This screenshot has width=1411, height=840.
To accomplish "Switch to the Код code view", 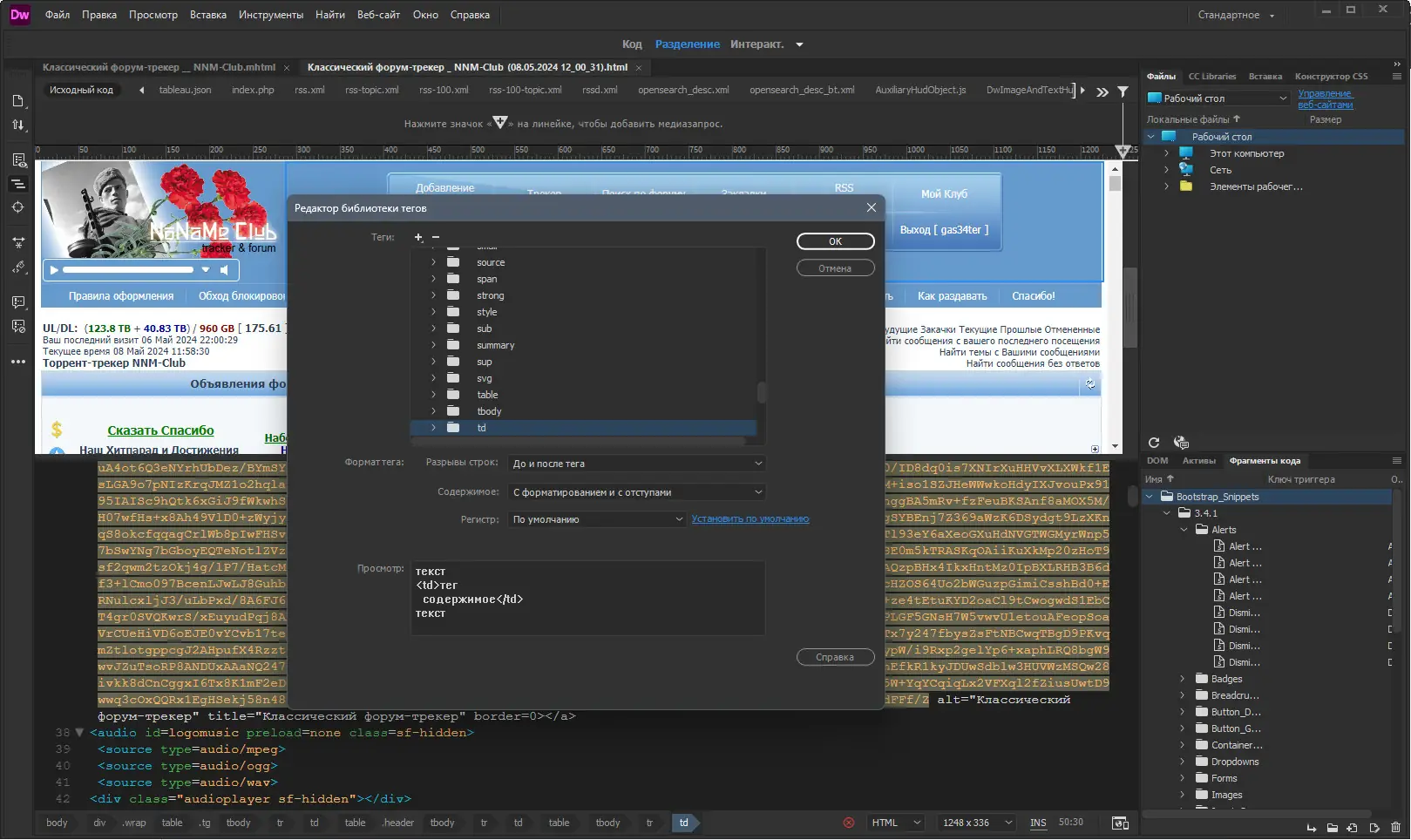I will point(632,44).
